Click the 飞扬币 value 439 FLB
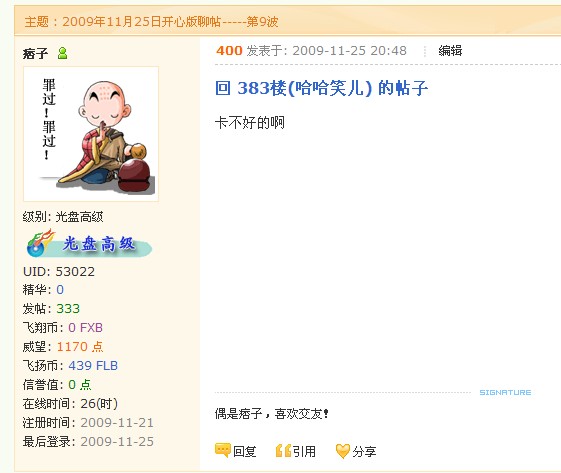Viewport: 561px width, 473px height. [93, 365]
